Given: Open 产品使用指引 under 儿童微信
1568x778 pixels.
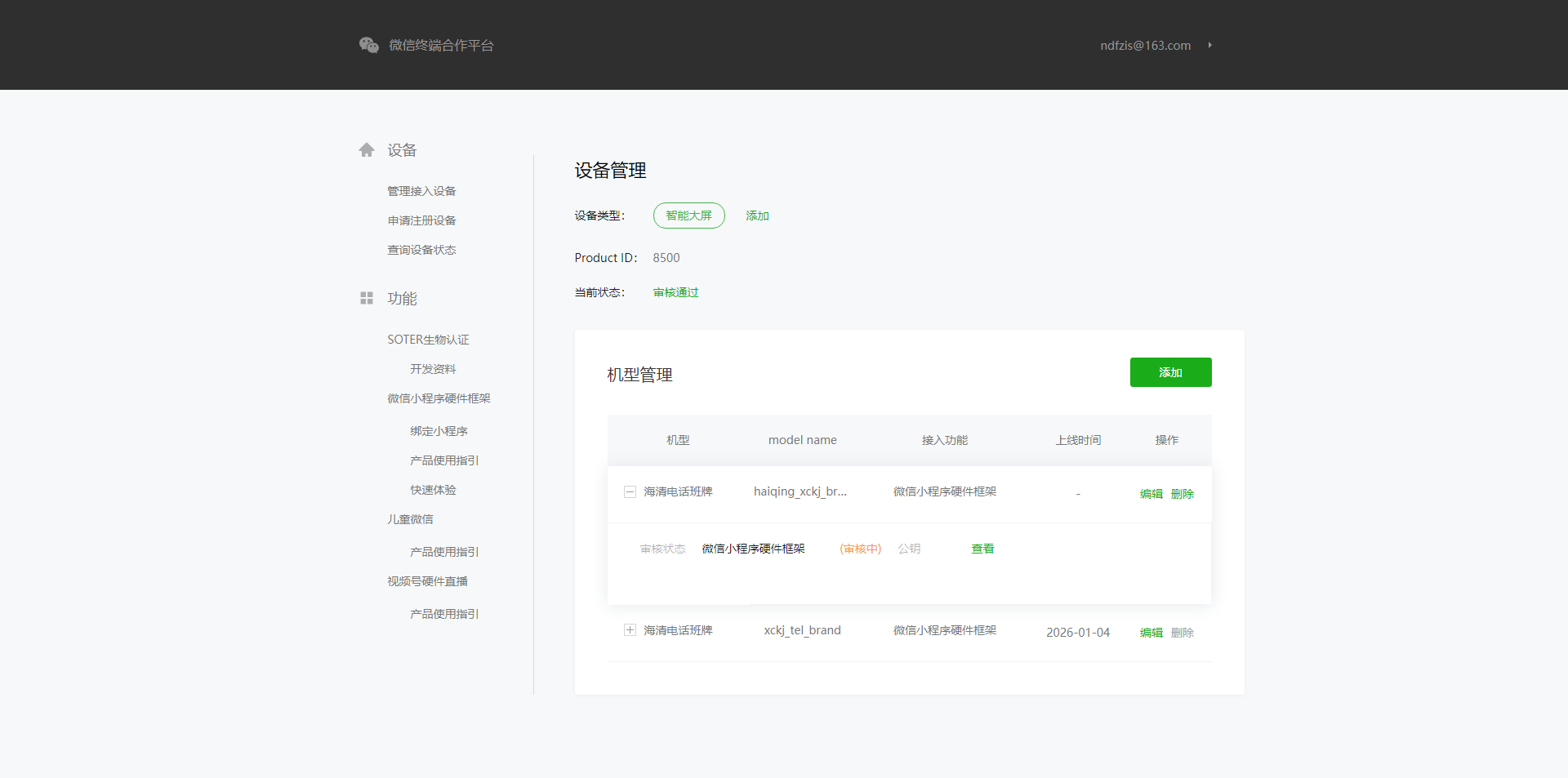Looking at the screenshot, I should click(444, 552).
